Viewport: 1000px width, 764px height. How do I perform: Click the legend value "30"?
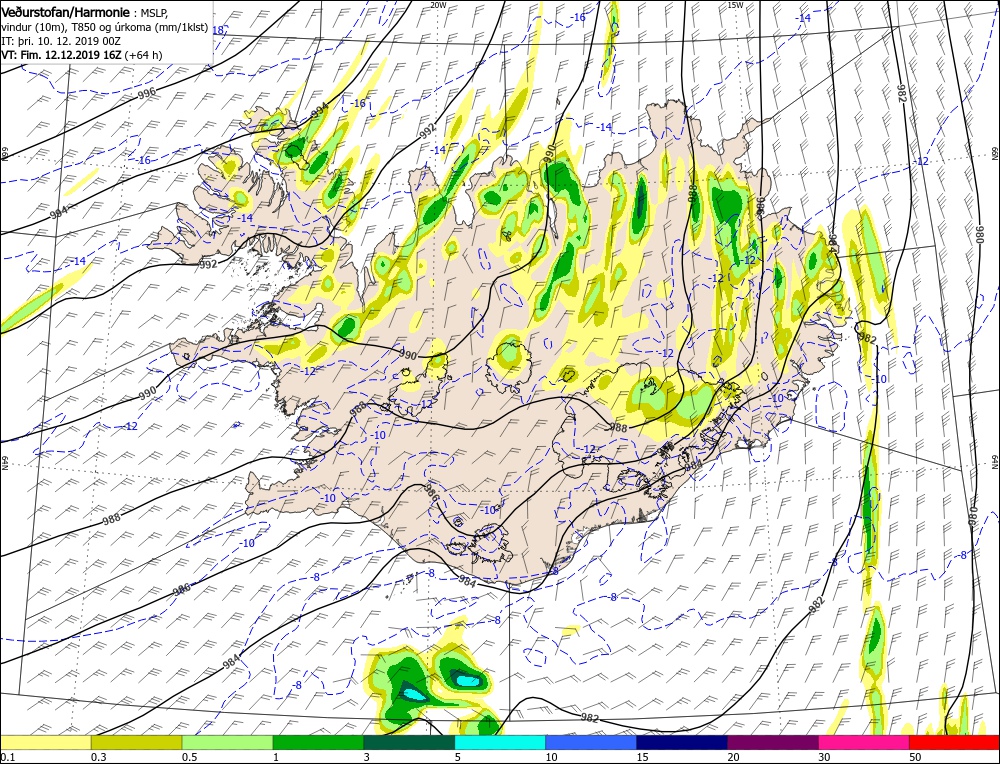click(x=825, y=757)
